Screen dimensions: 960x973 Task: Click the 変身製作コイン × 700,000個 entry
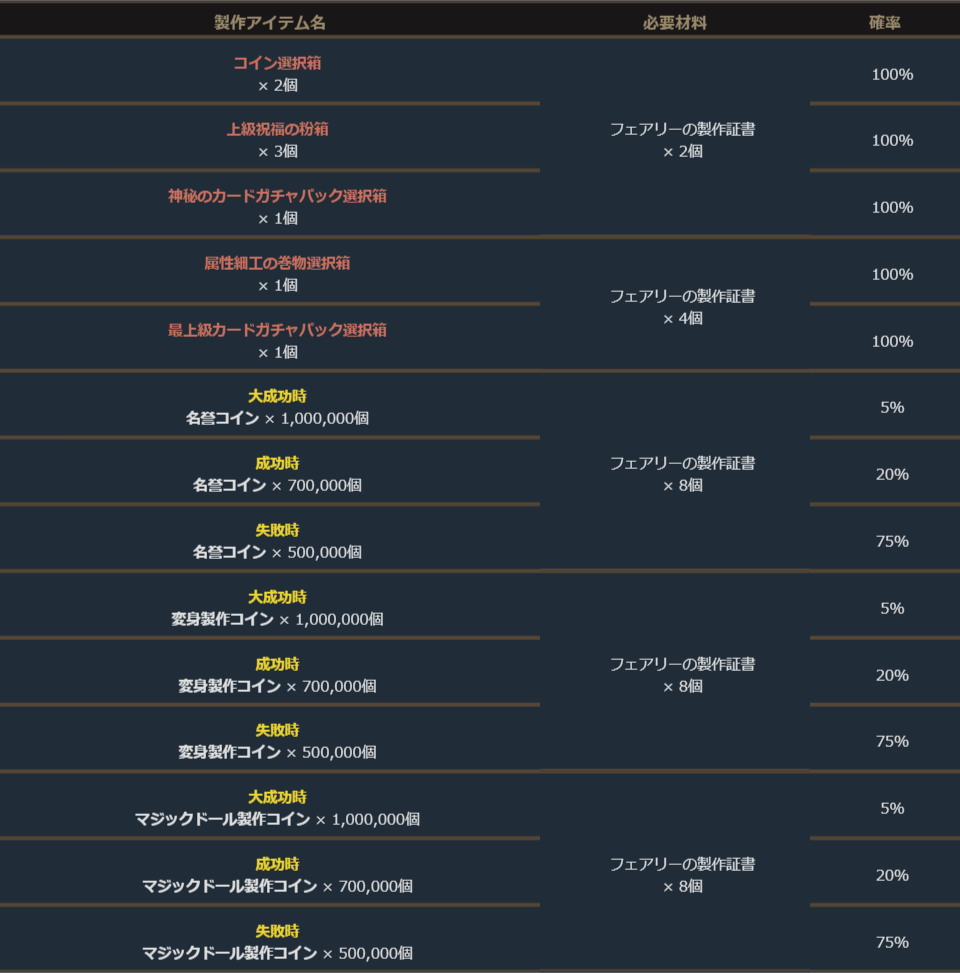[277, 686]
